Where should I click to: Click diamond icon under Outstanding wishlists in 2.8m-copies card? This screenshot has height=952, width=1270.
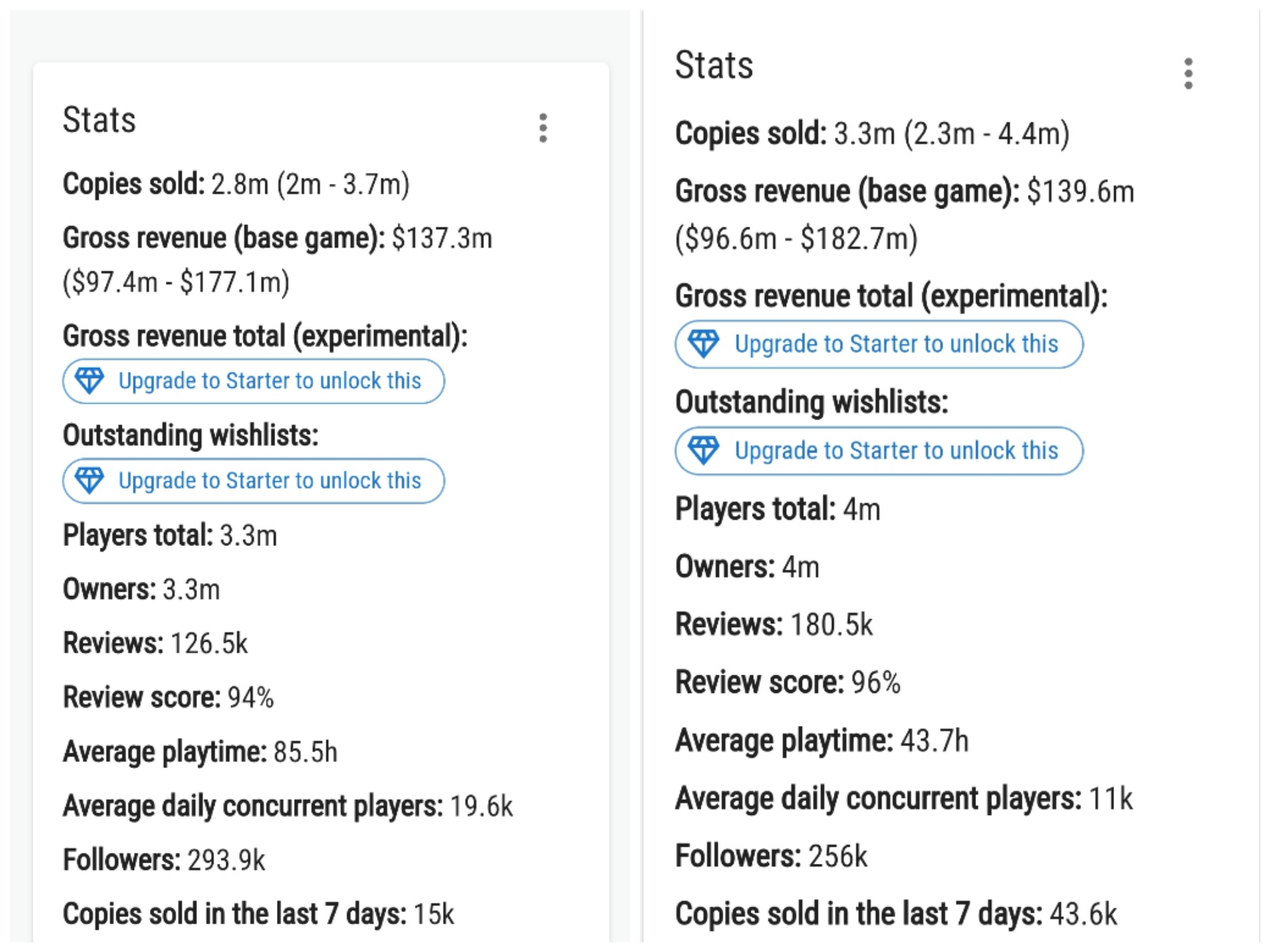[90, 480]
